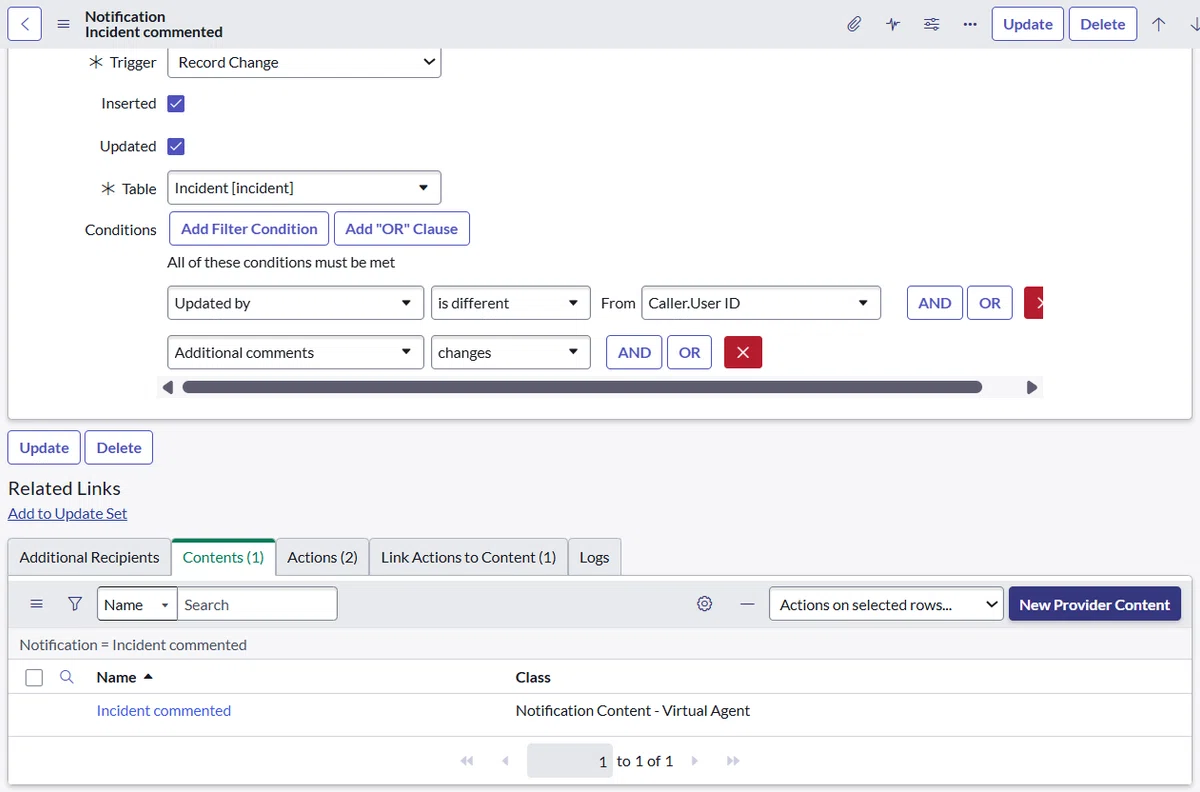1200x792 pixels.
Task: Open the Name search field selector
Action: click(137, 604)
